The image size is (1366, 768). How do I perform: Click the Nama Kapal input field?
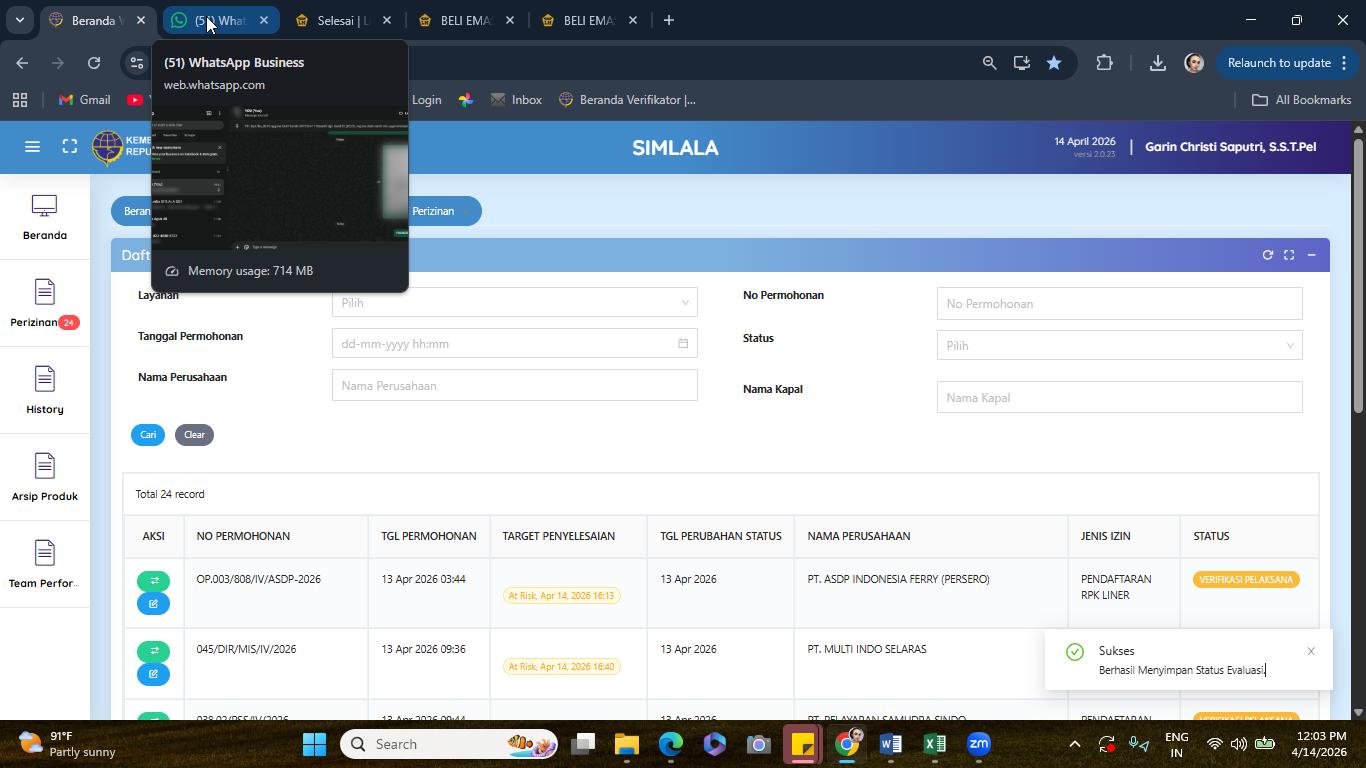(x=1119, y=397)
